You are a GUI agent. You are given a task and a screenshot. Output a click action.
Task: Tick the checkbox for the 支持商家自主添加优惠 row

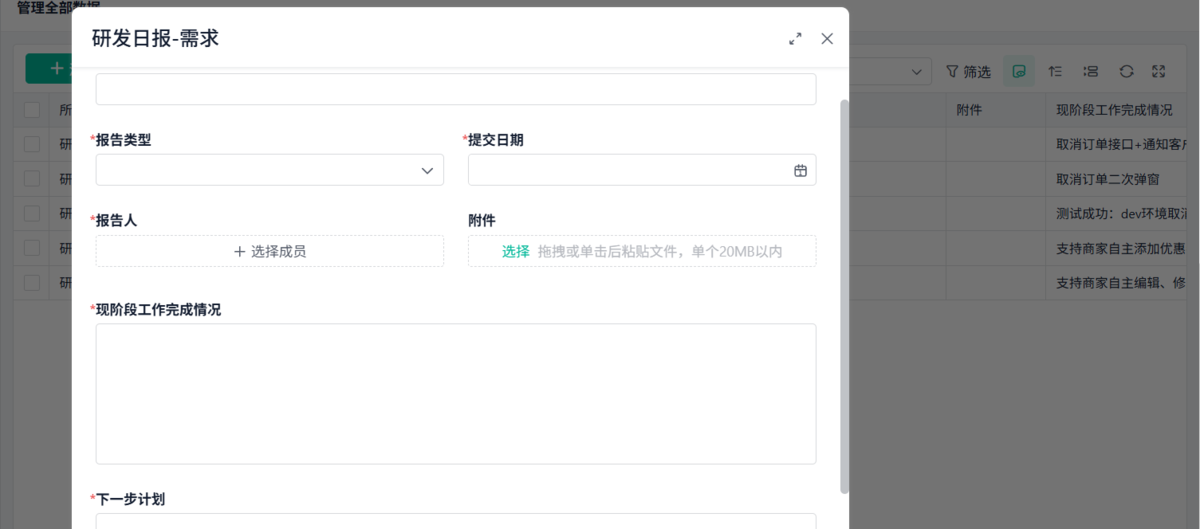coord(32,248)
